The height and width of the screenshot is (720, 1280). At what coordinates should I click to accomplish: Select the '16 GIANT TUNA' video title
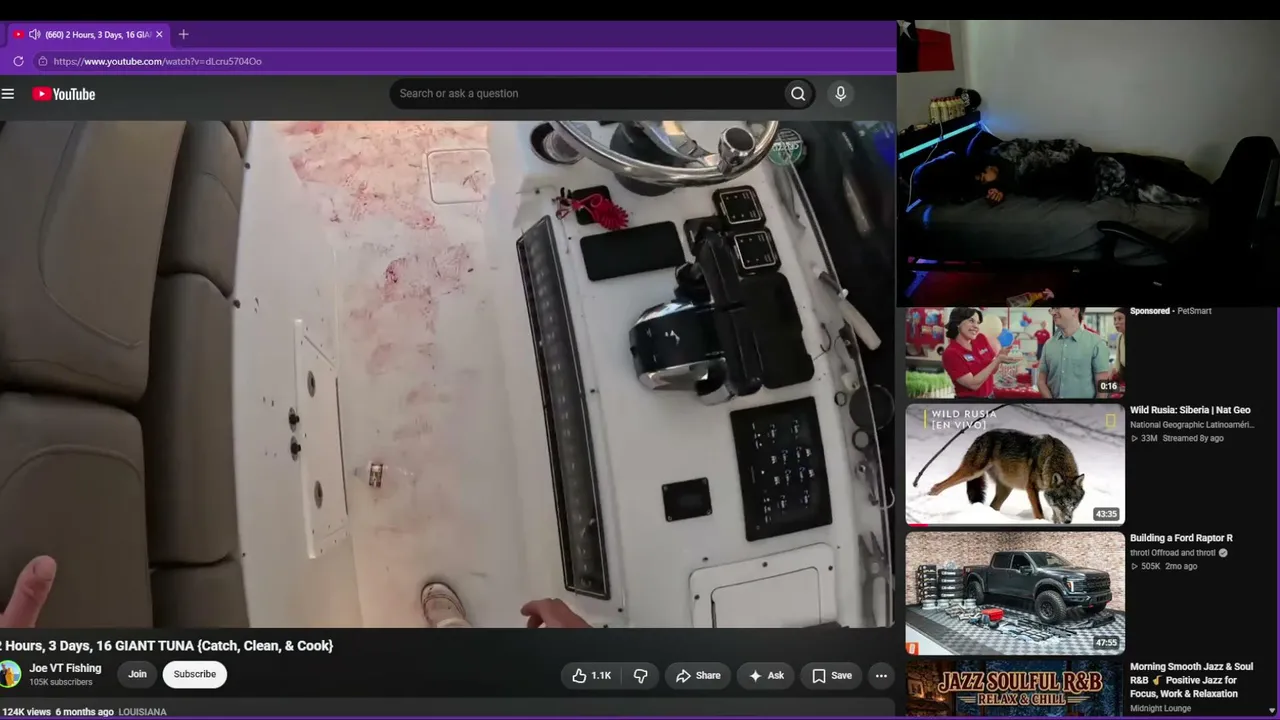[x=166, y=646]
